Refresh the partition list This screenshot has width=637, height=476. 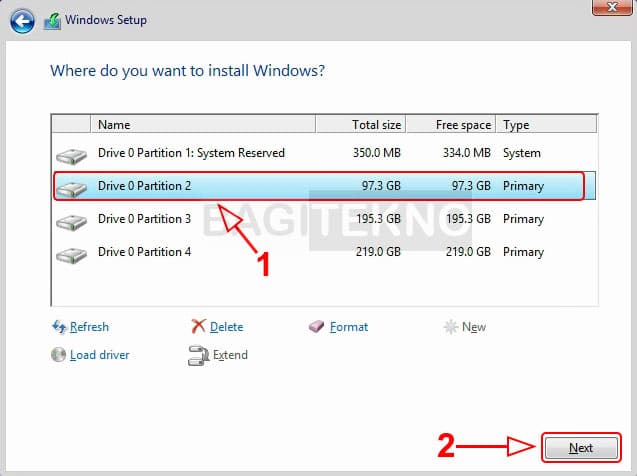point(89,327)
